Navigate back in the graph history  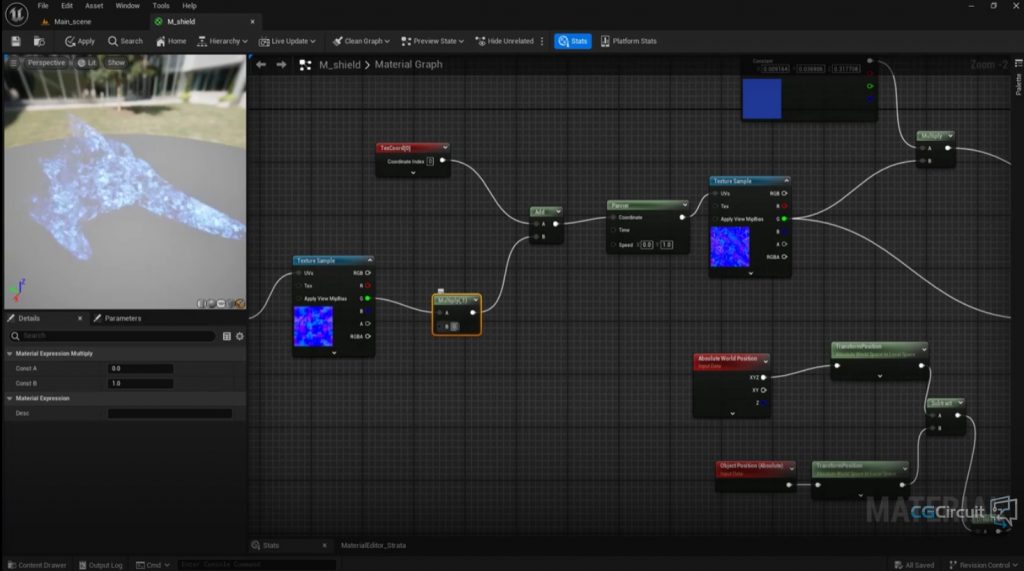coord(261,65)
